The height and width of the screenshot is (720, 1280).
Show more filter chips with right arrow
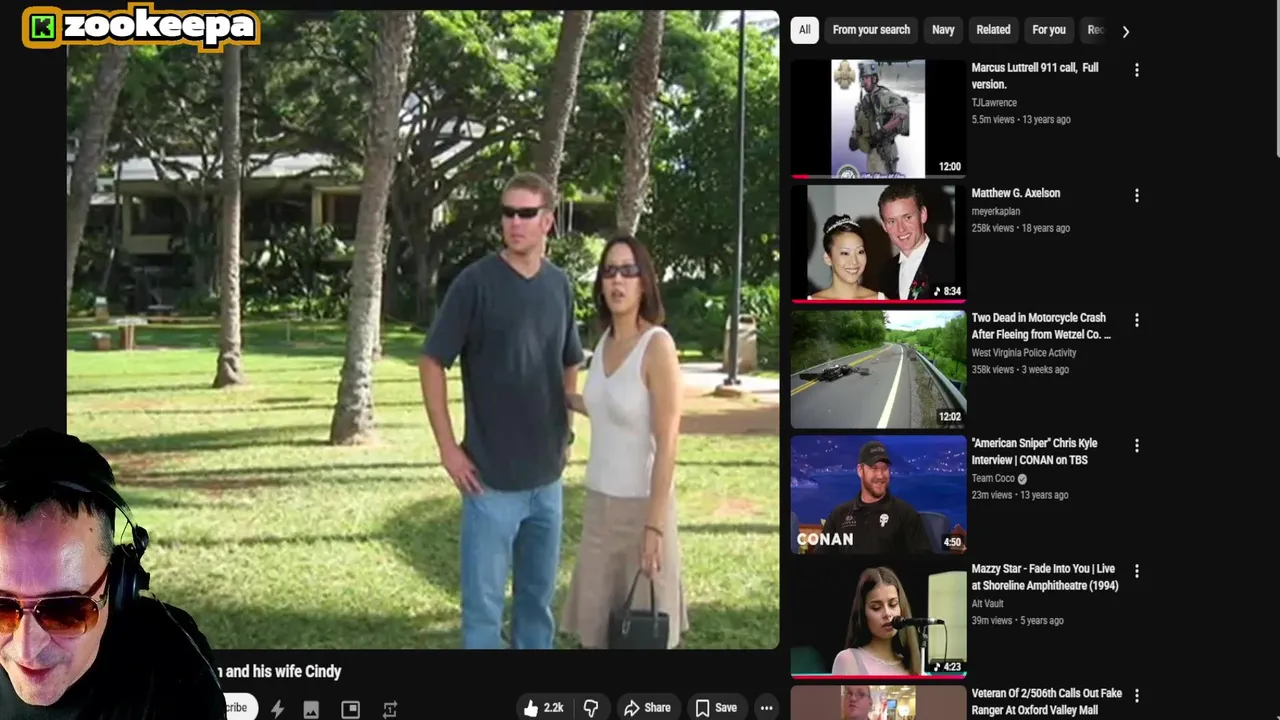[x=1126, y=31]
